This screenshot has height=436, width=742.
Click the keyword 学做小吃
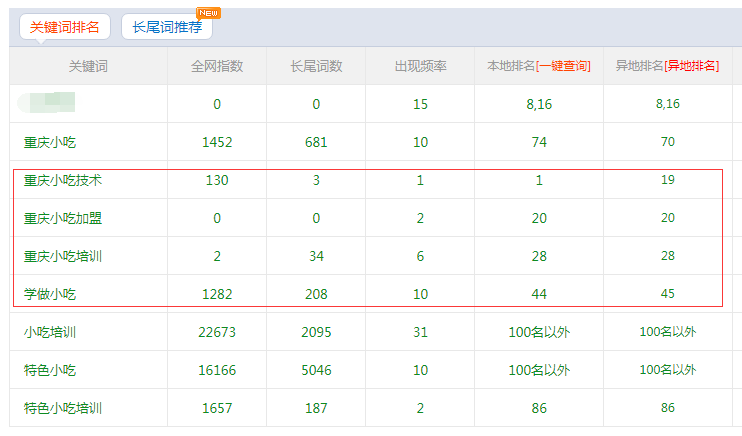tap(50, 294)
